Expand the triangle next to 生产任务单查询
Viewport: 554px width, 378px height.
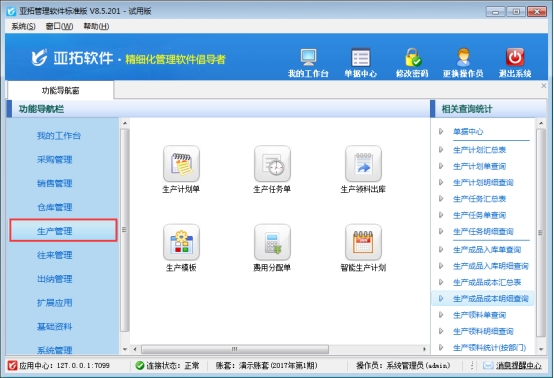pyautogui.click(x=441, y=215)
